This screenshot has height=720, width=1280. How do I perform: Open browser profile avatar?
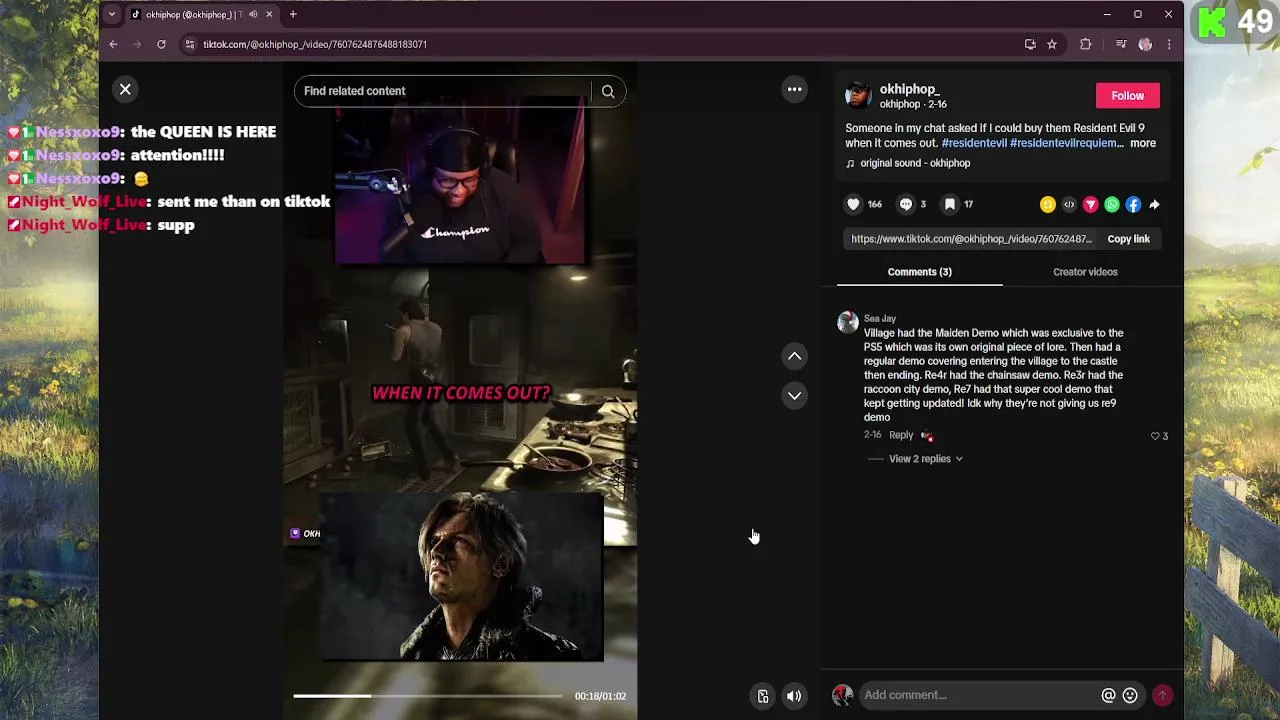(1145, 44)
